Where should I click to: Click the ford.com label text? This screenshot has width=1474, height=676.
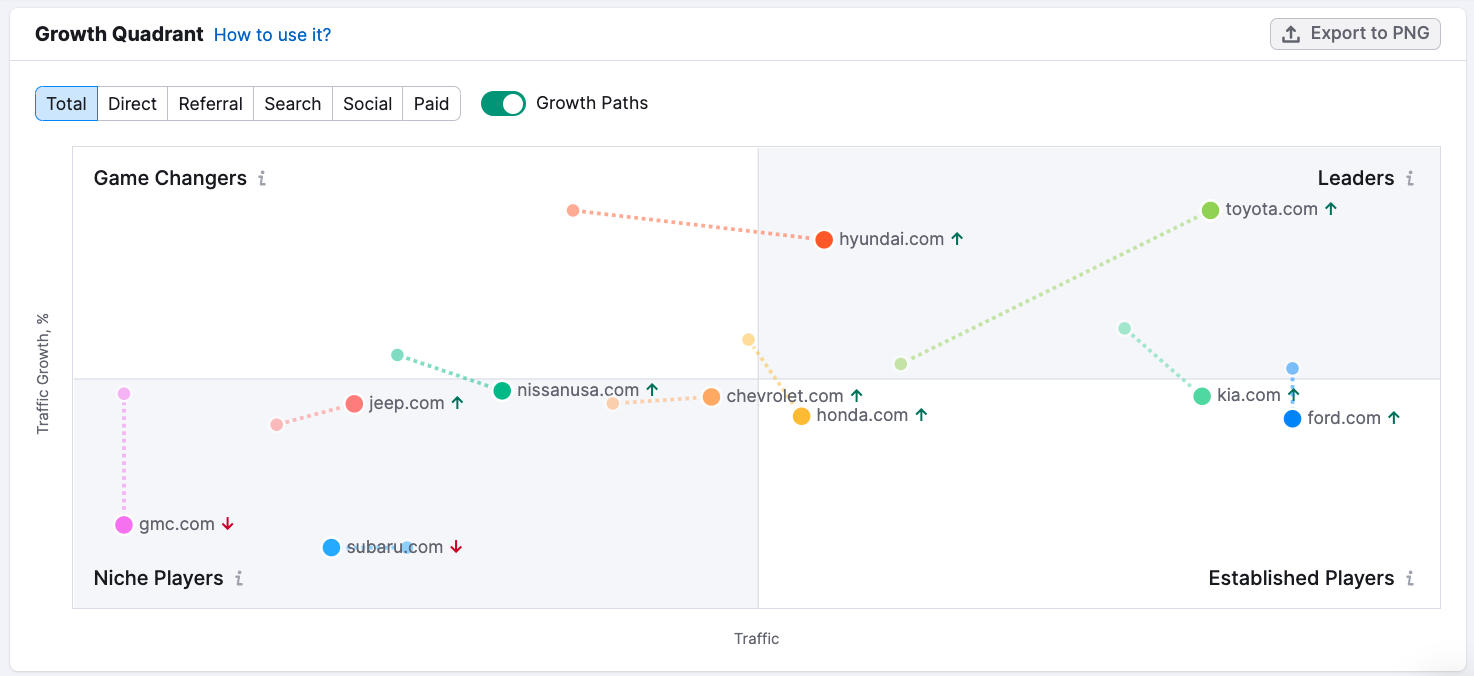pyautogui.click(x=1344, y=418)
